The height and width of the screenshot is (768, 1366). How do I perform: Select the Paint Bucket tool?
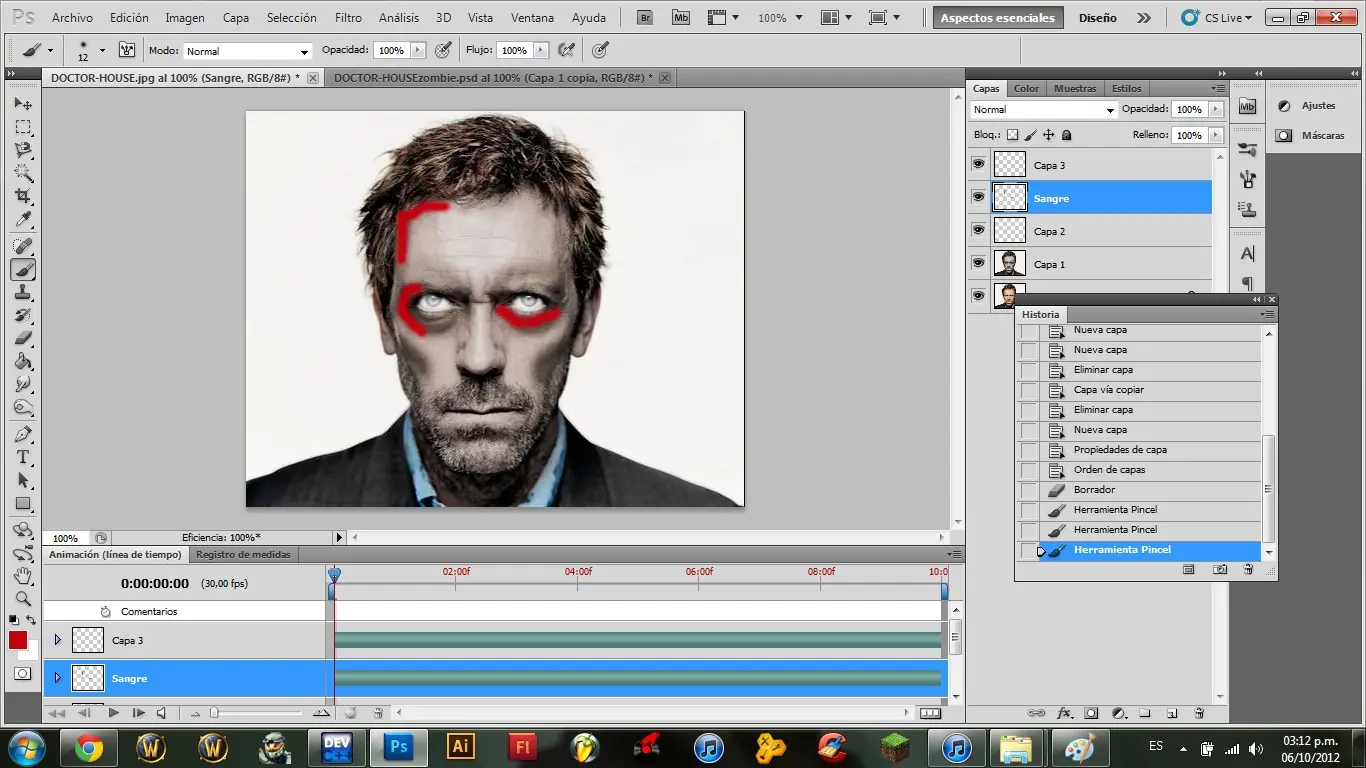[23, 361]
